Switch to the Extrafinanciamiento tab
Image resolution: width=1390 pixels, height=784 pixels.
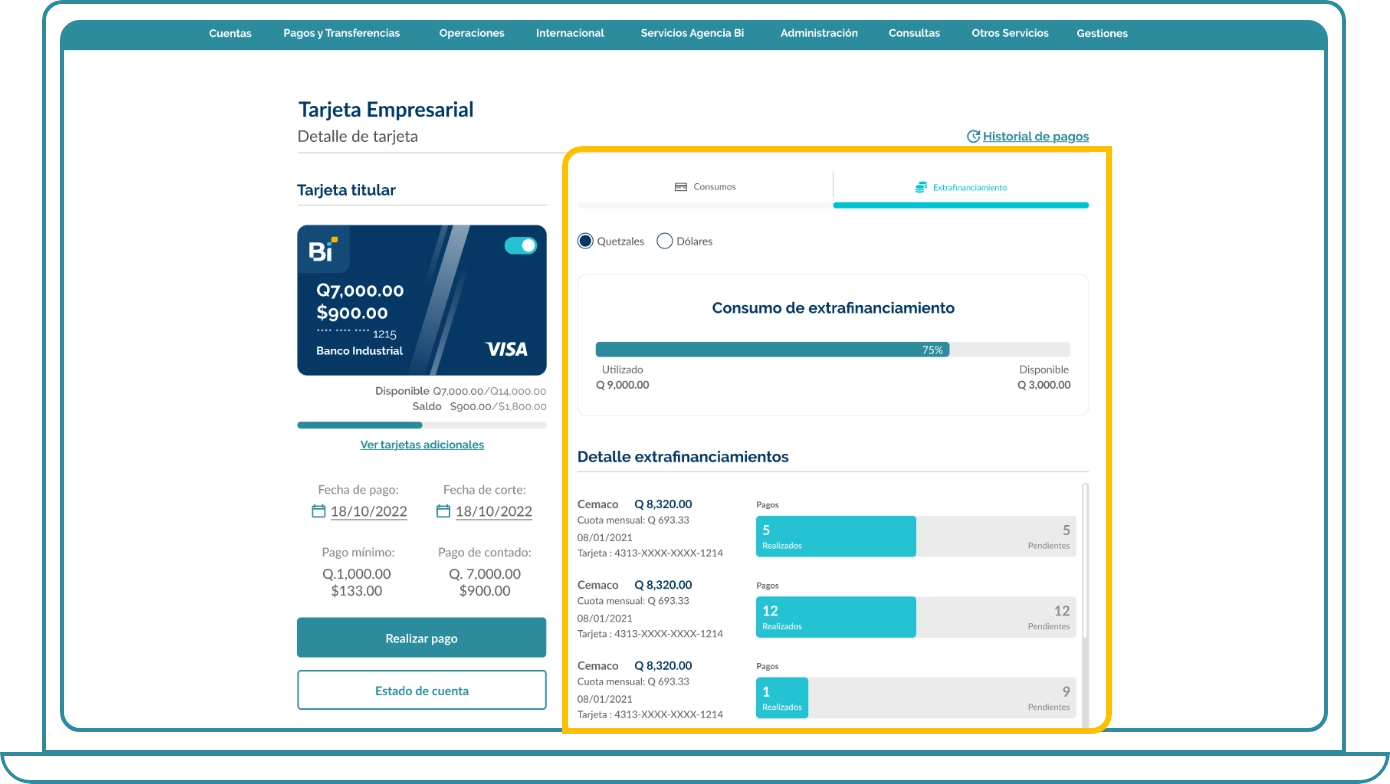tap(961, 188)
